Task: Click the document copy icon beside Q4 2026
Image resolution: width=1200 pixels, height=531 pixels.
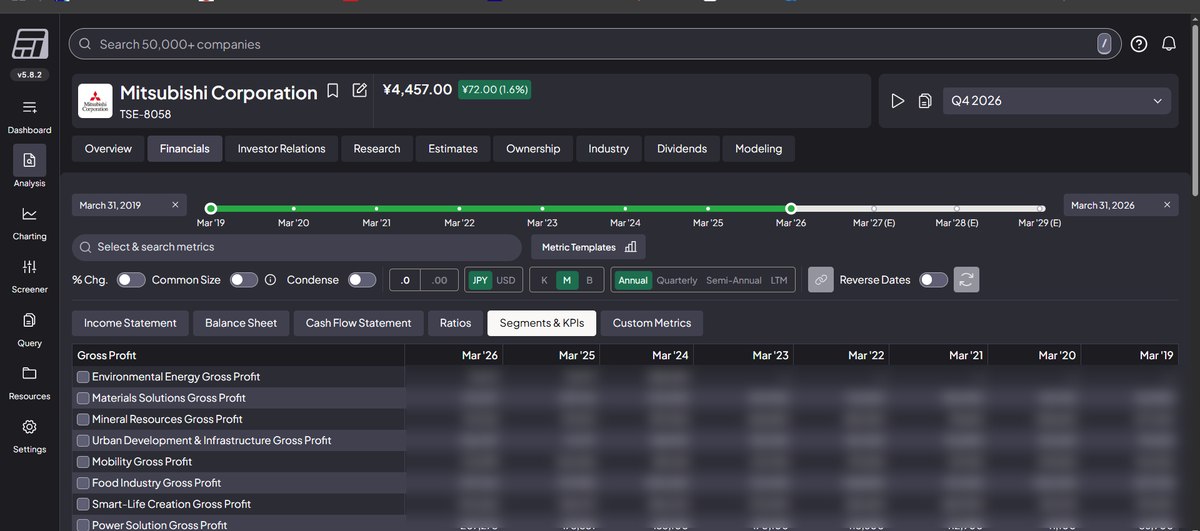Action: [x=926, y=101]
